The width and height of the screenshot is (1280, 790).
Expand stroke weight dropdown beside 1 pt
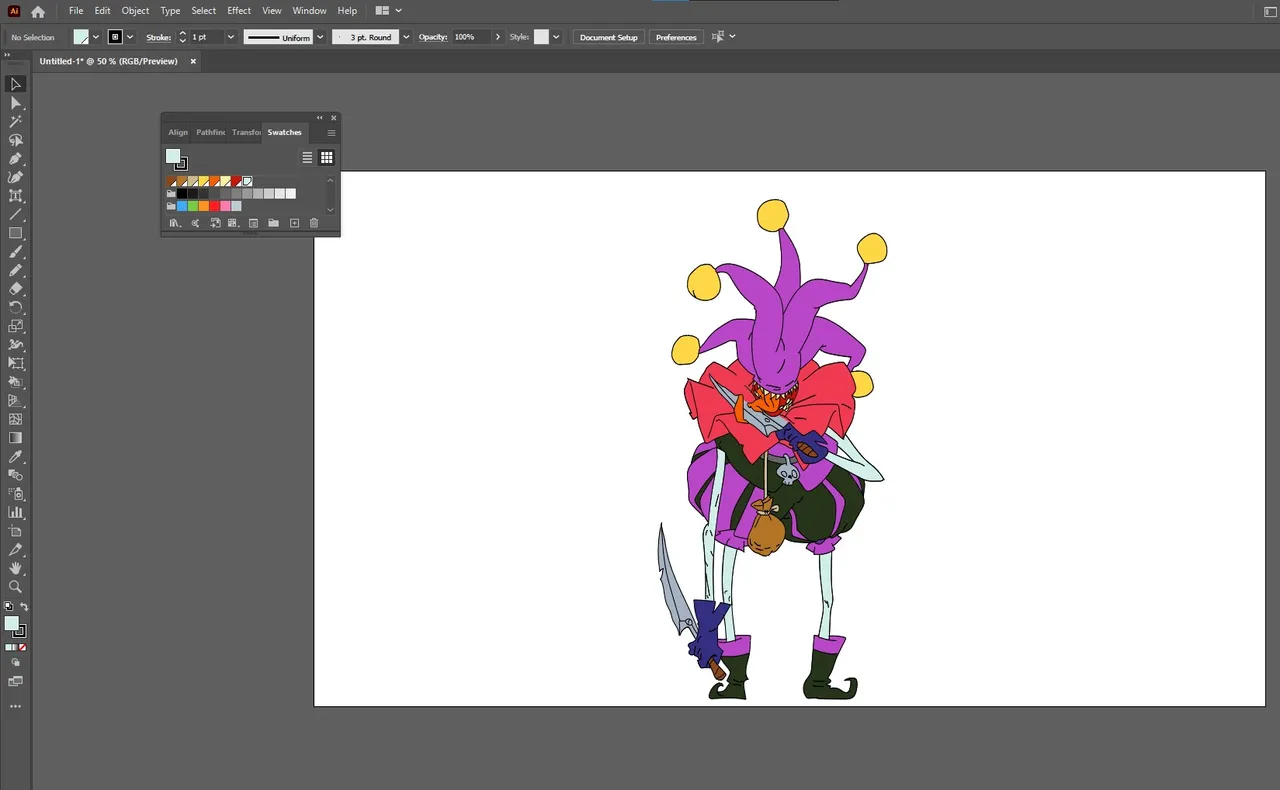coord(230,37)
